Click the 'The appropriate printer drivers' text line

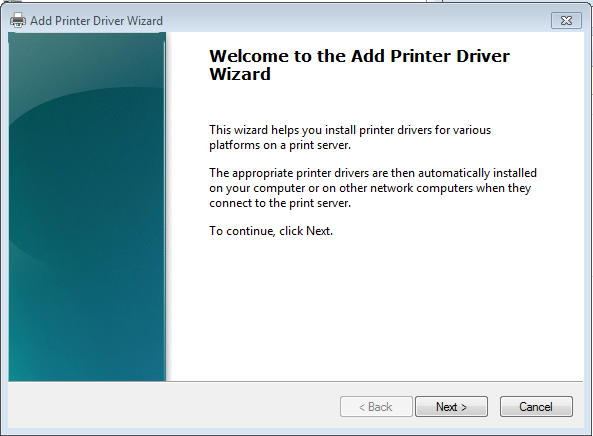click(x=373, y=173)
